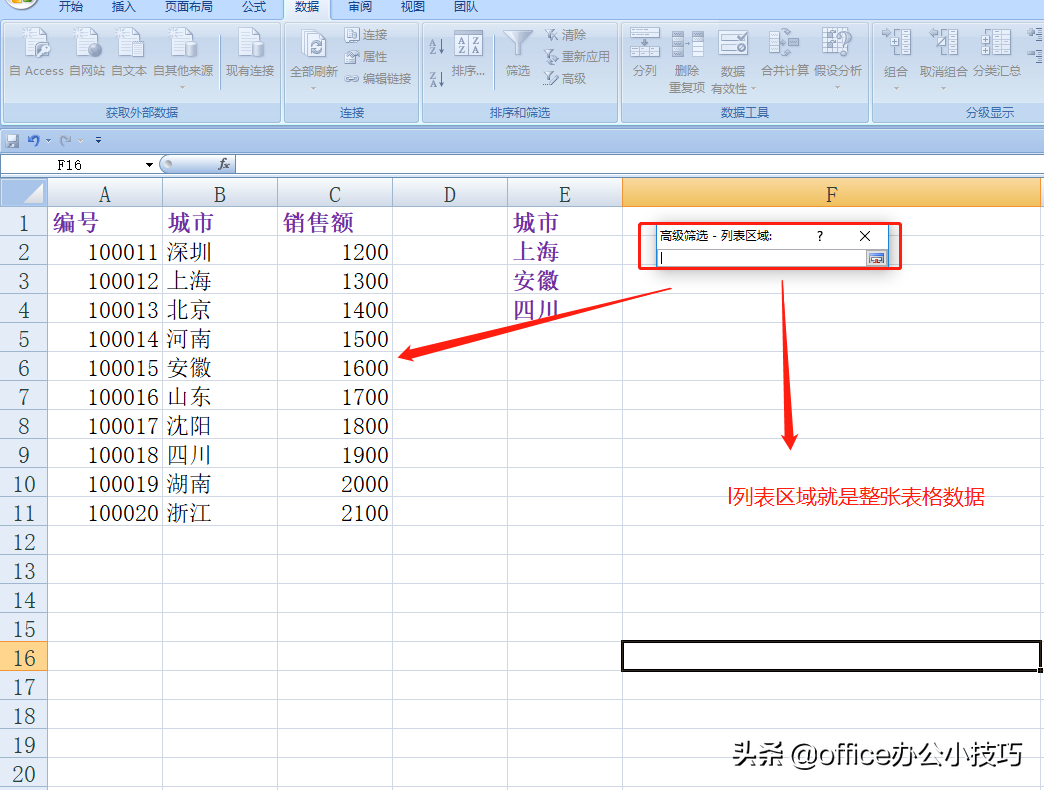Image resolution: width=1044 pixels, height=790 pixels.
Task: Switch to the 页面布局 tab
Action: point(188,7)
